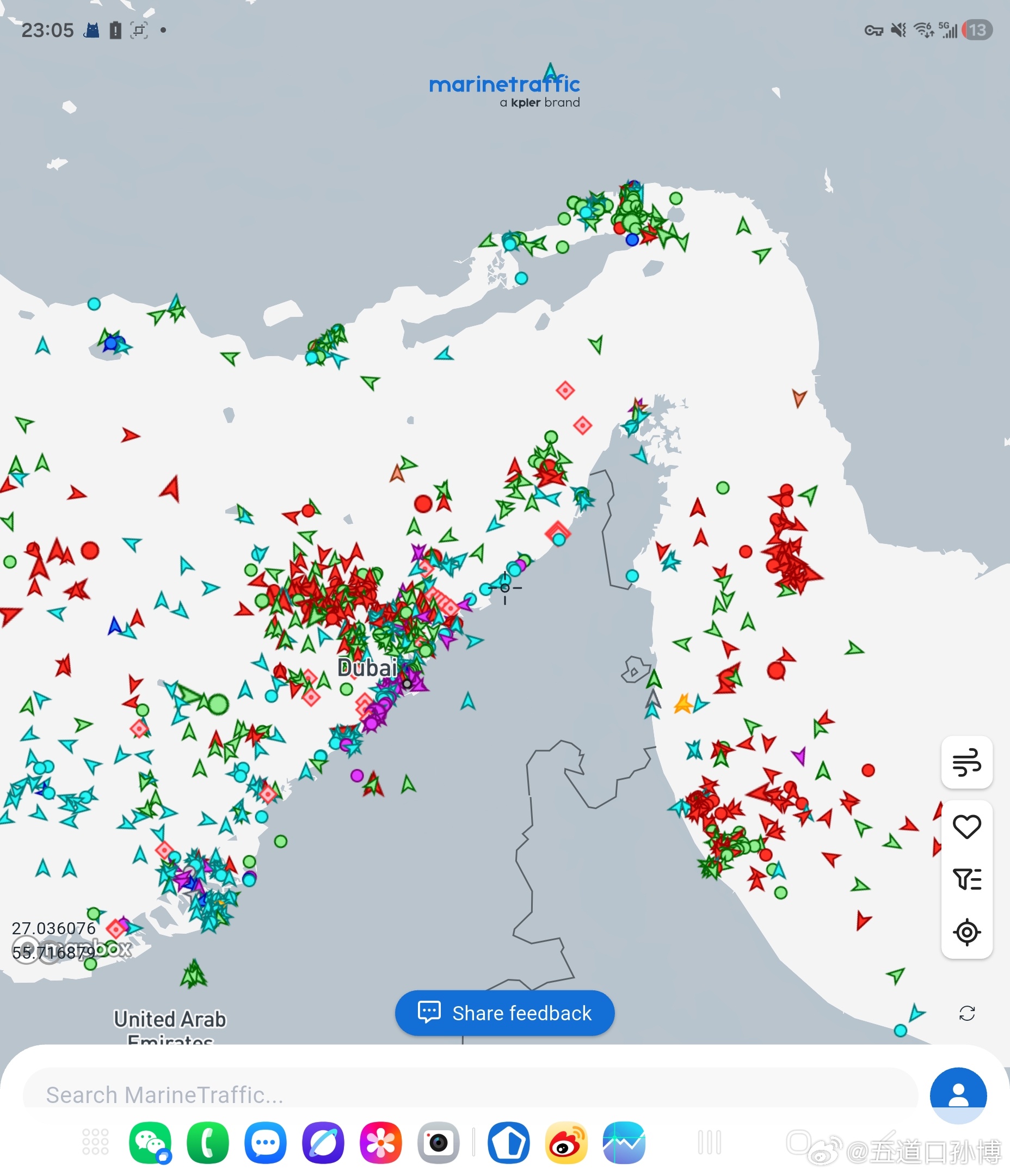Image resolution: width=1010 pixels, height=1176 pixels.
Task: Tap the longitude 55.716879 readout
Action: pyautogui.click(x=54, y=952)
